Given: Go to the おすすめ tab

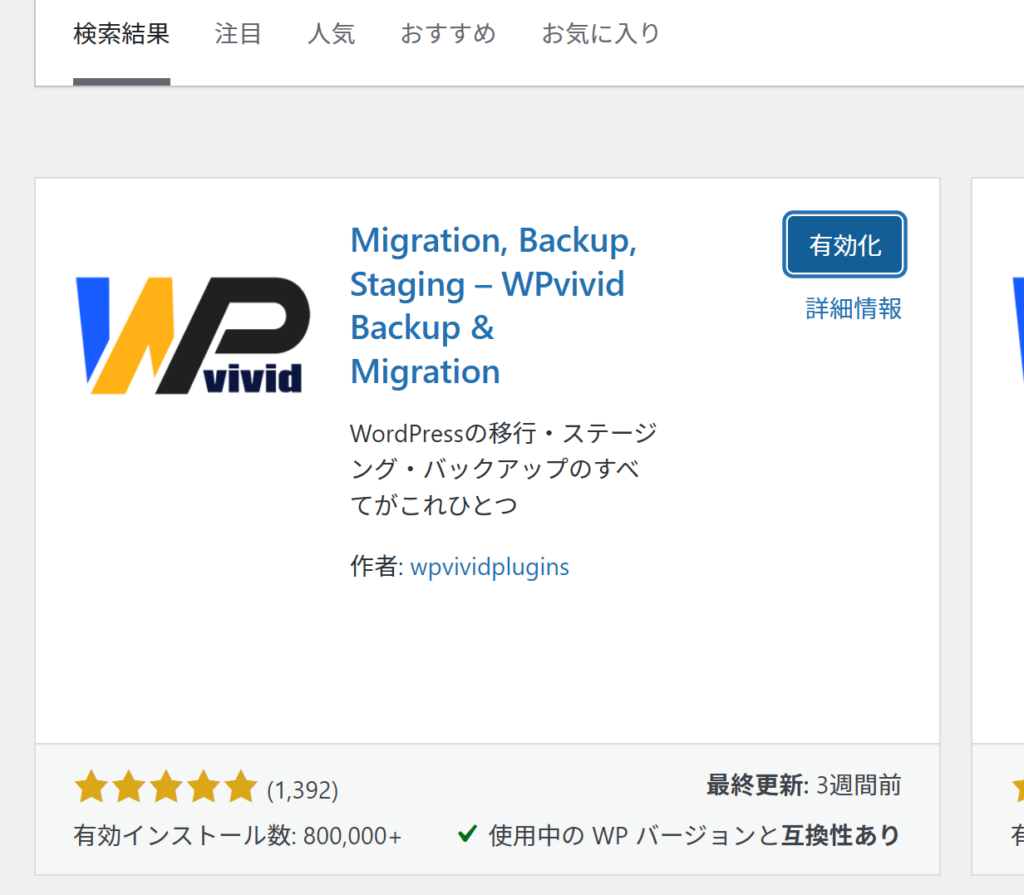Looking at the screenshot, I should pyautogui.click(x=448, y=34).
